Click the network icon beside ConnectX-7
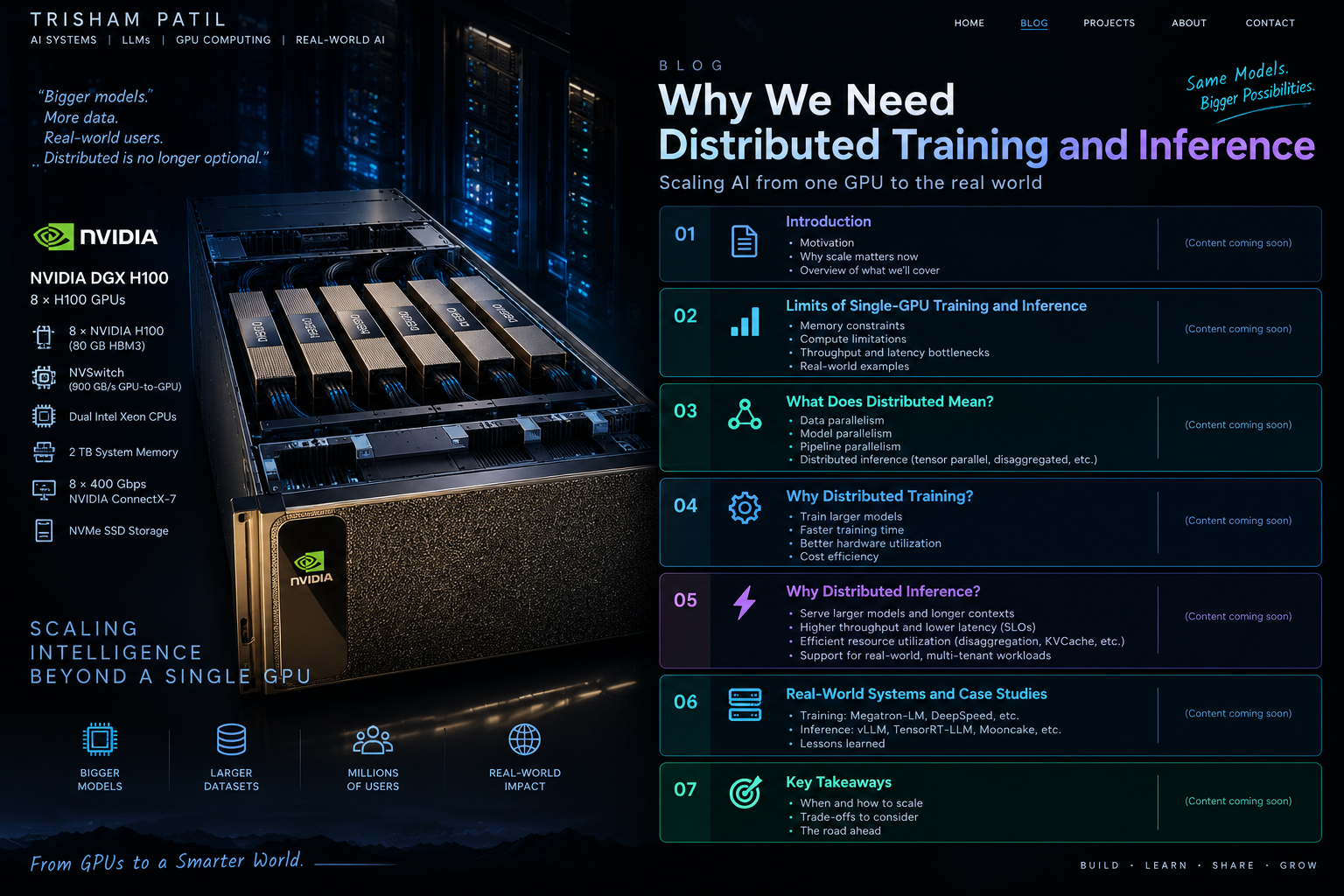Screen dimensions: 1344x896 click(44, 490)
